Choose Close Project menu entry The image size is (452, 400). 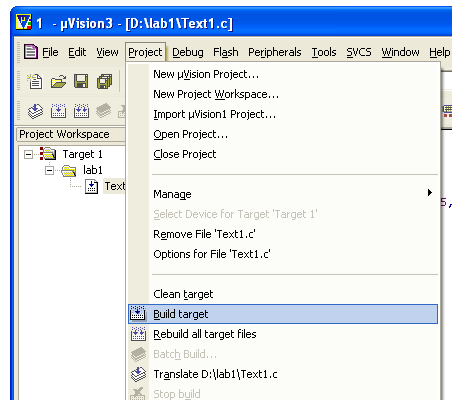coord(283,154)
